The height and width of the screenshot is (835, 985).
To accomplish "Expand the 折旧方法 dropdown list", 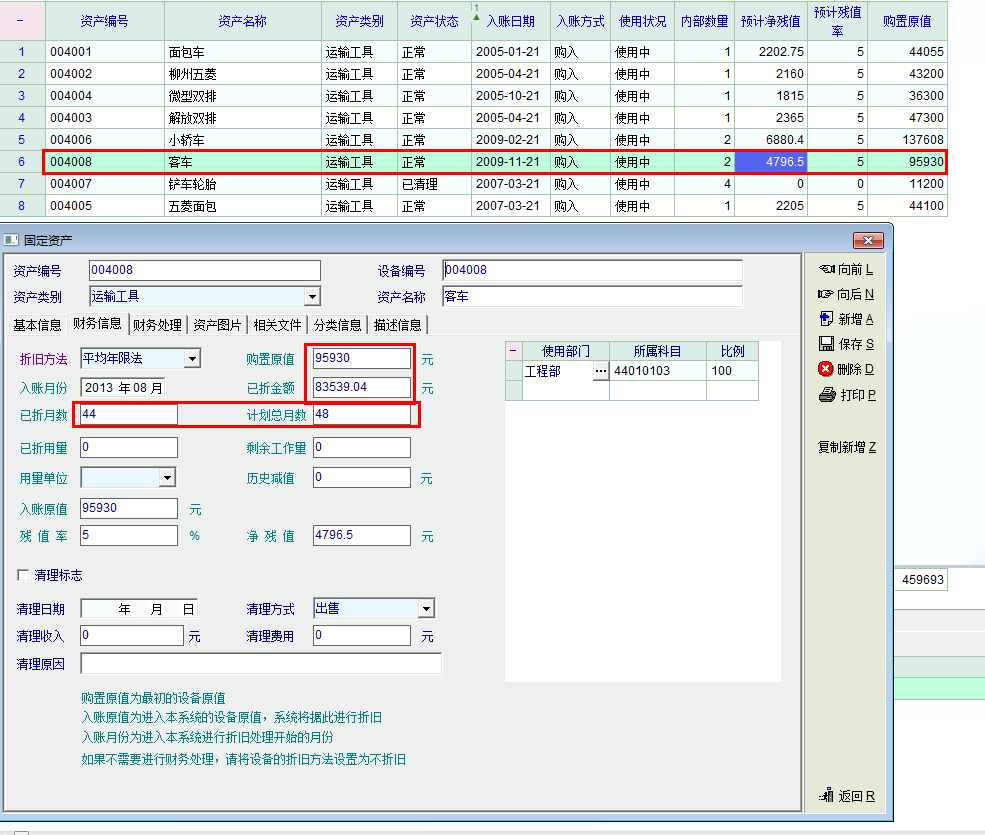I will click(x=192, y=358).
